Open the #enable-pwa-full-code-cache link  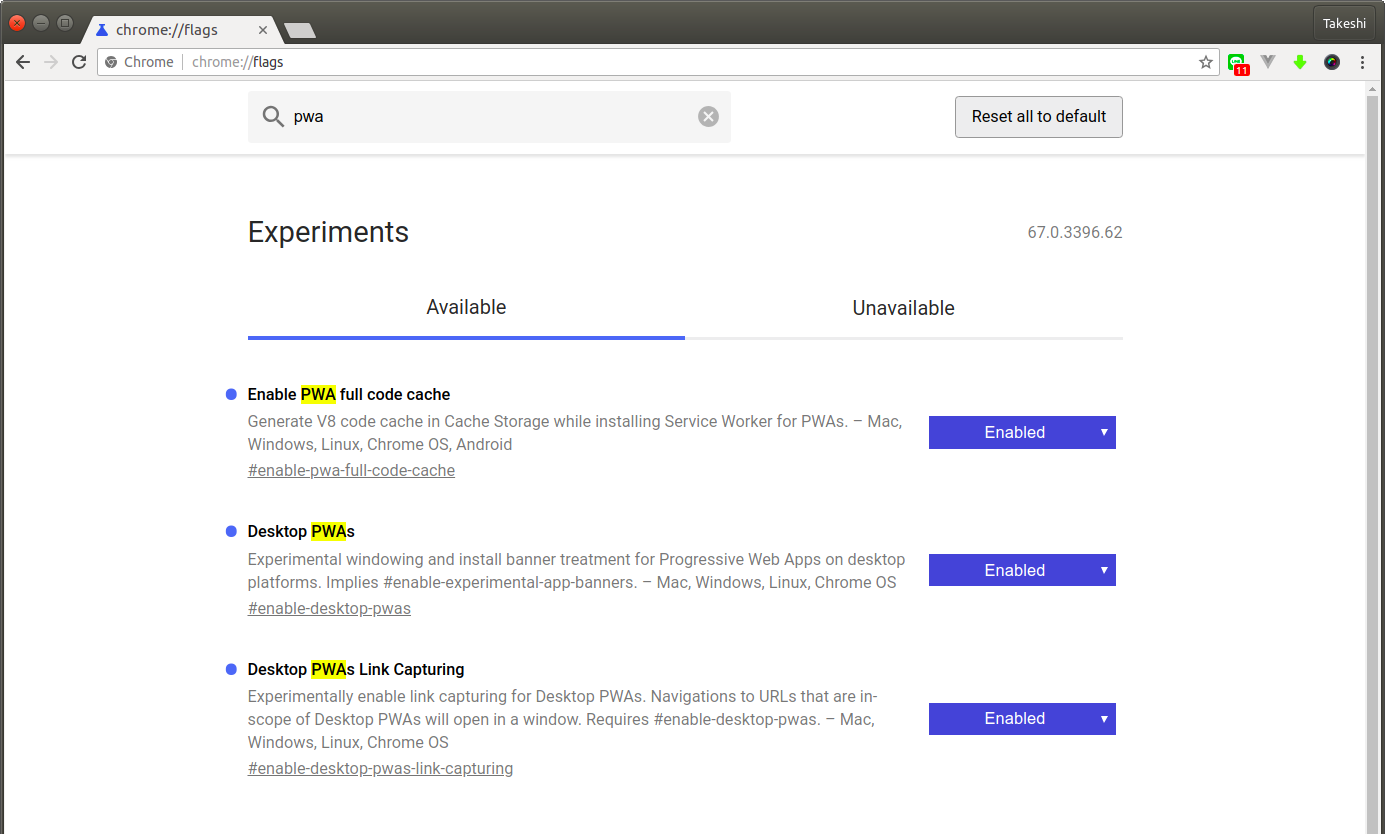(x=351, y=470)
